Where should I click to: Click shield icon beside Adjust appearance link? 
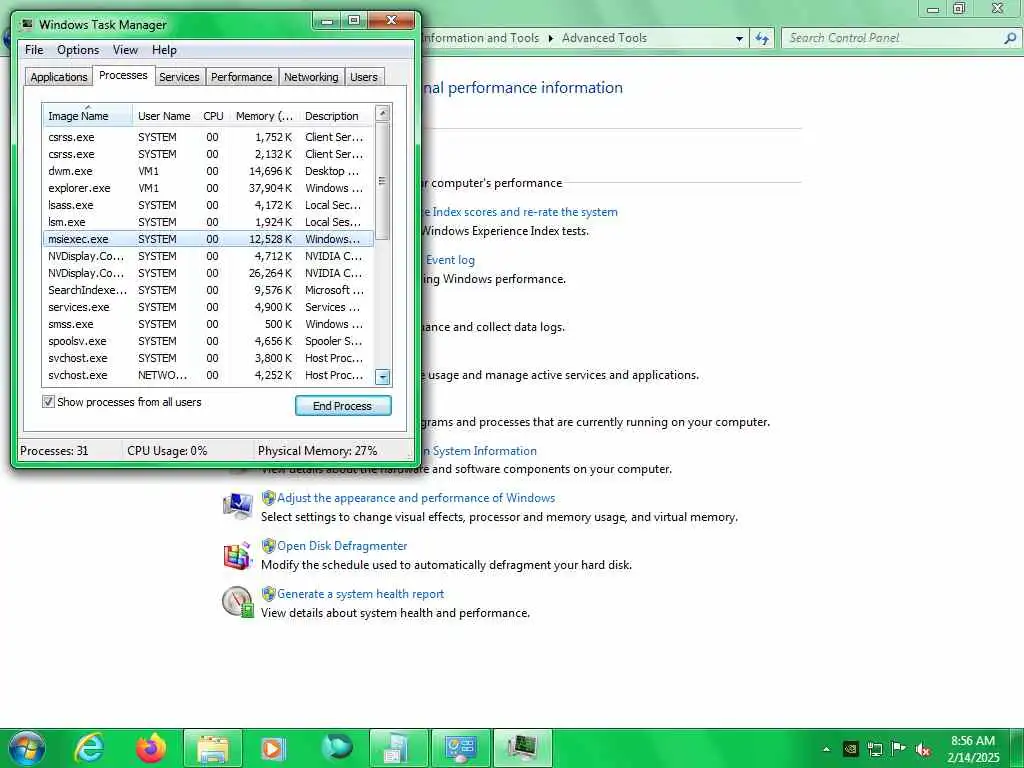tap(268, 498)
